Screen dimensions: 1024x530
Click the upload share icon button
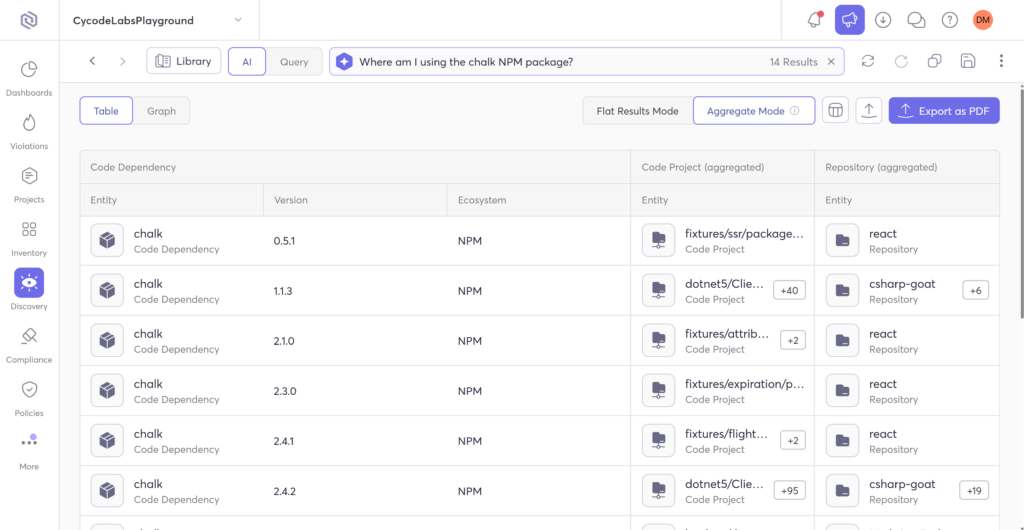869,111
